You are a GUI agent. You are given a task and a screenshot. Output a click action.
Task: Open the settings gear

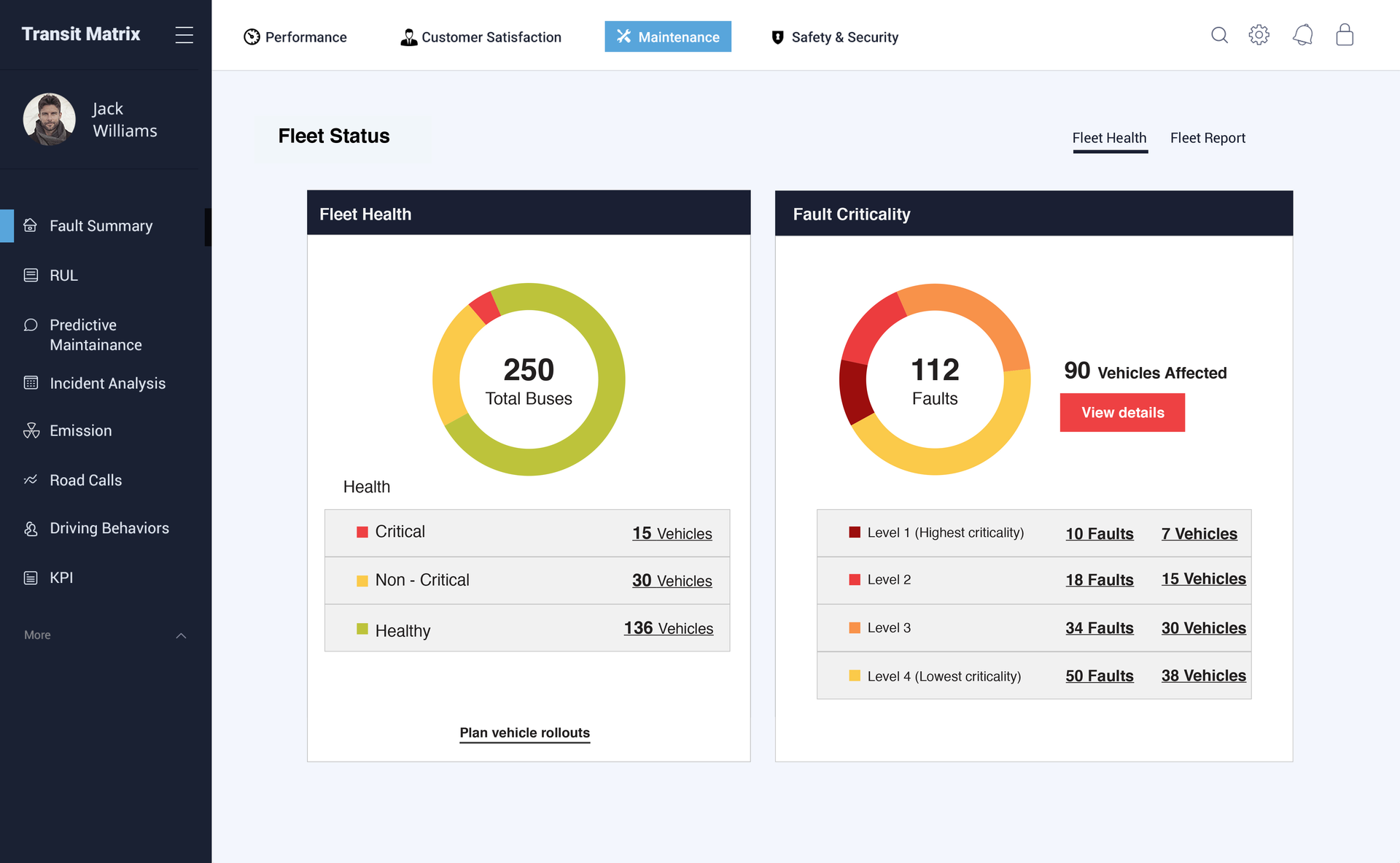(1259, 34)
